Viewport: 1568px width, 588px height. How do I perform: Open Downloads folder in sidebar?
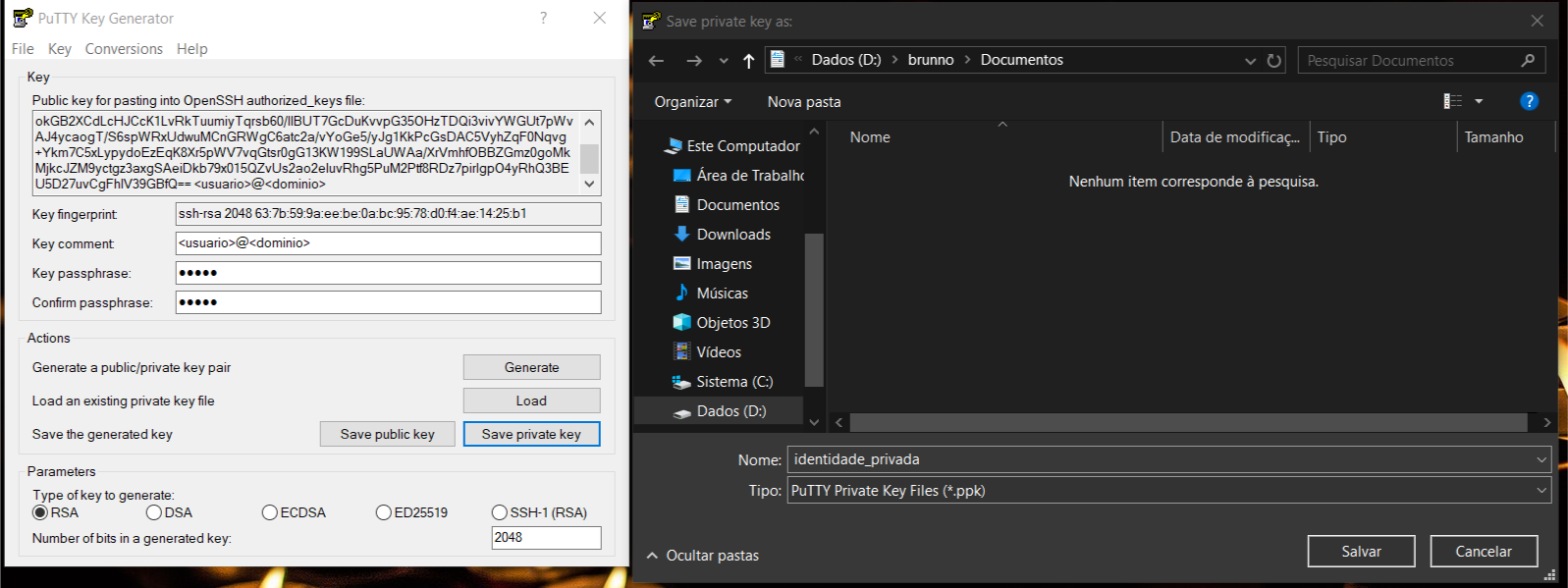pyautogui.click(x=732, y=235)
